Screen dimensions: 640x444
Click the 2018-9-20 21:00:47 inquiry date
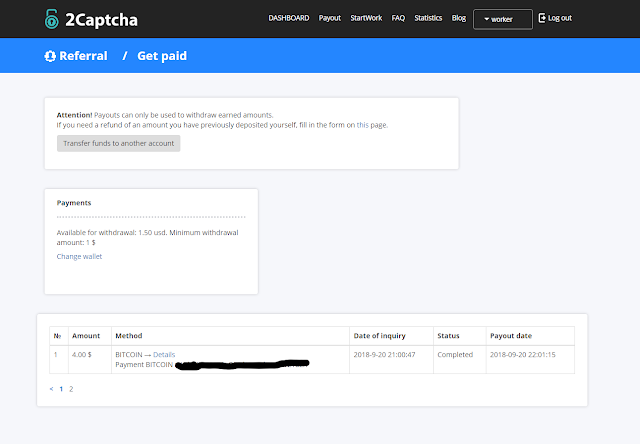pyautogui.click(x=384, y=355)
